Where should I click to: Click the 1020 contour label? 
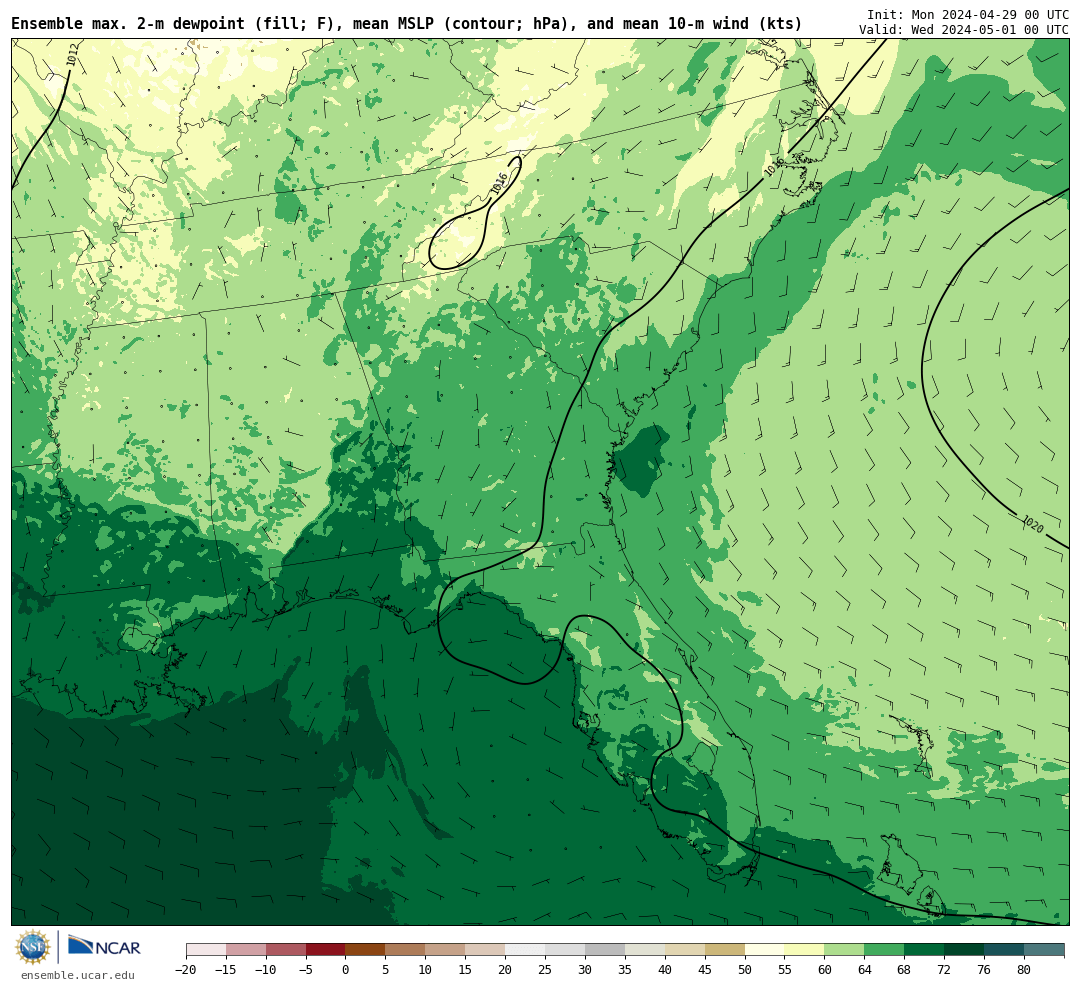1032,524
